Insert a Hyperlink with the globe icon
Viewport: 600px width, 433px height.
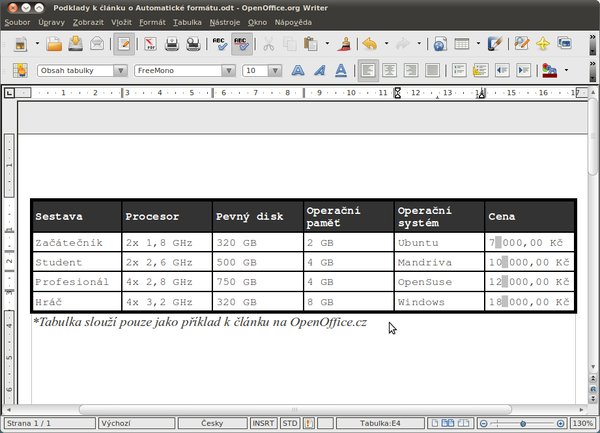point(440,44)
